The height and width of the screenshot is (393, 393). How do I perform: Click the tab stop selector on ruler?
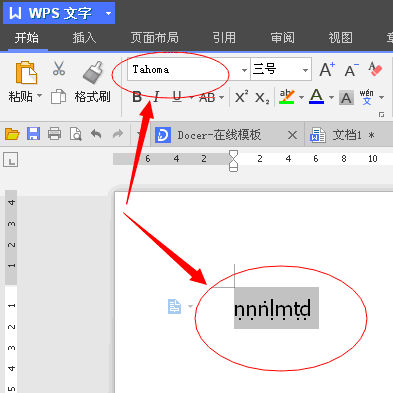click(x=11, y=160)
